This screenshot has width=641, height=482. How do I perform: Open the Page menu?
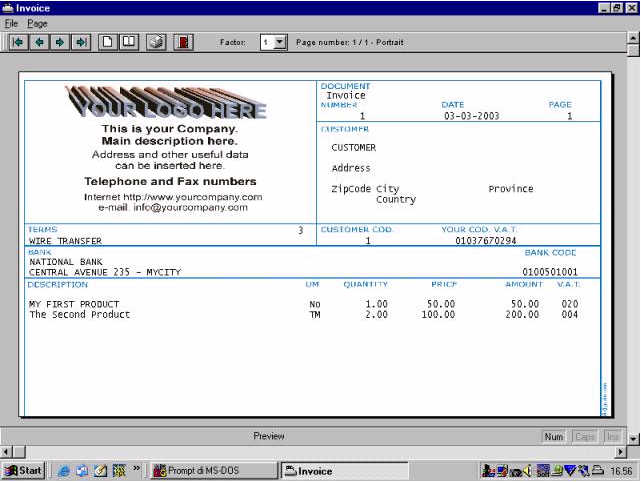coord(37,24)
